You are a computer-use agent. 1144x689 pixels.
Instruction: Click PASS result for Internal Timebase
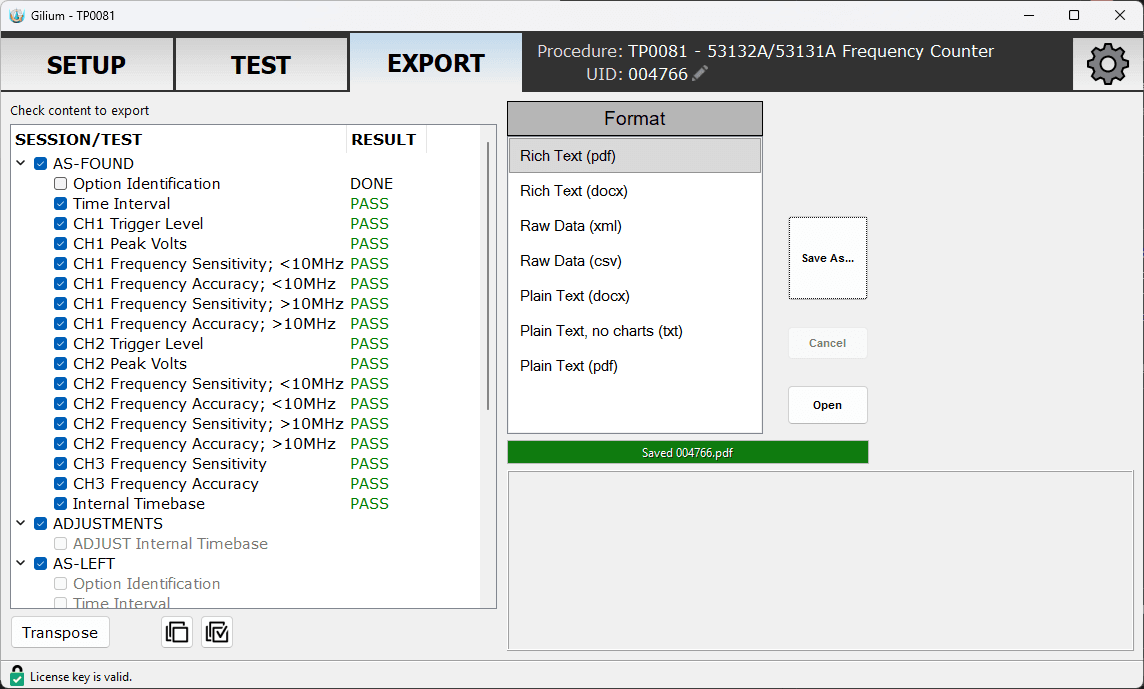tap(369, 504)
